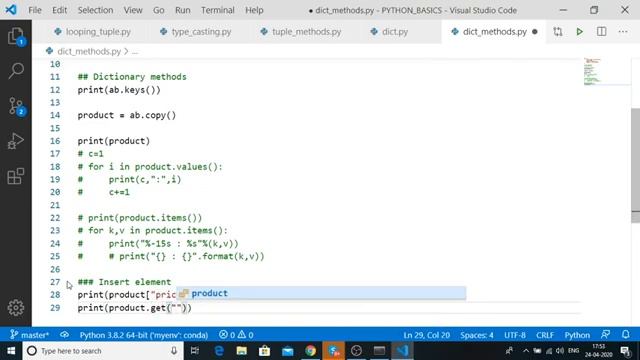Open Task View on the taskbar
Viewport: 640px width, 360px height.
pos(195,351)
